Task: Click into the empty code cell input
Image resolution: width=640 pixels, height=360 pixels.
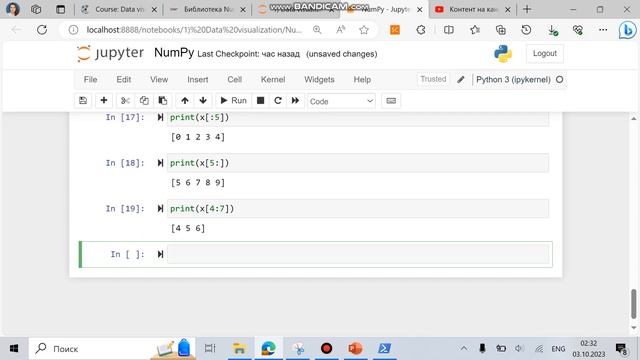Action: (x=358, y=254)
